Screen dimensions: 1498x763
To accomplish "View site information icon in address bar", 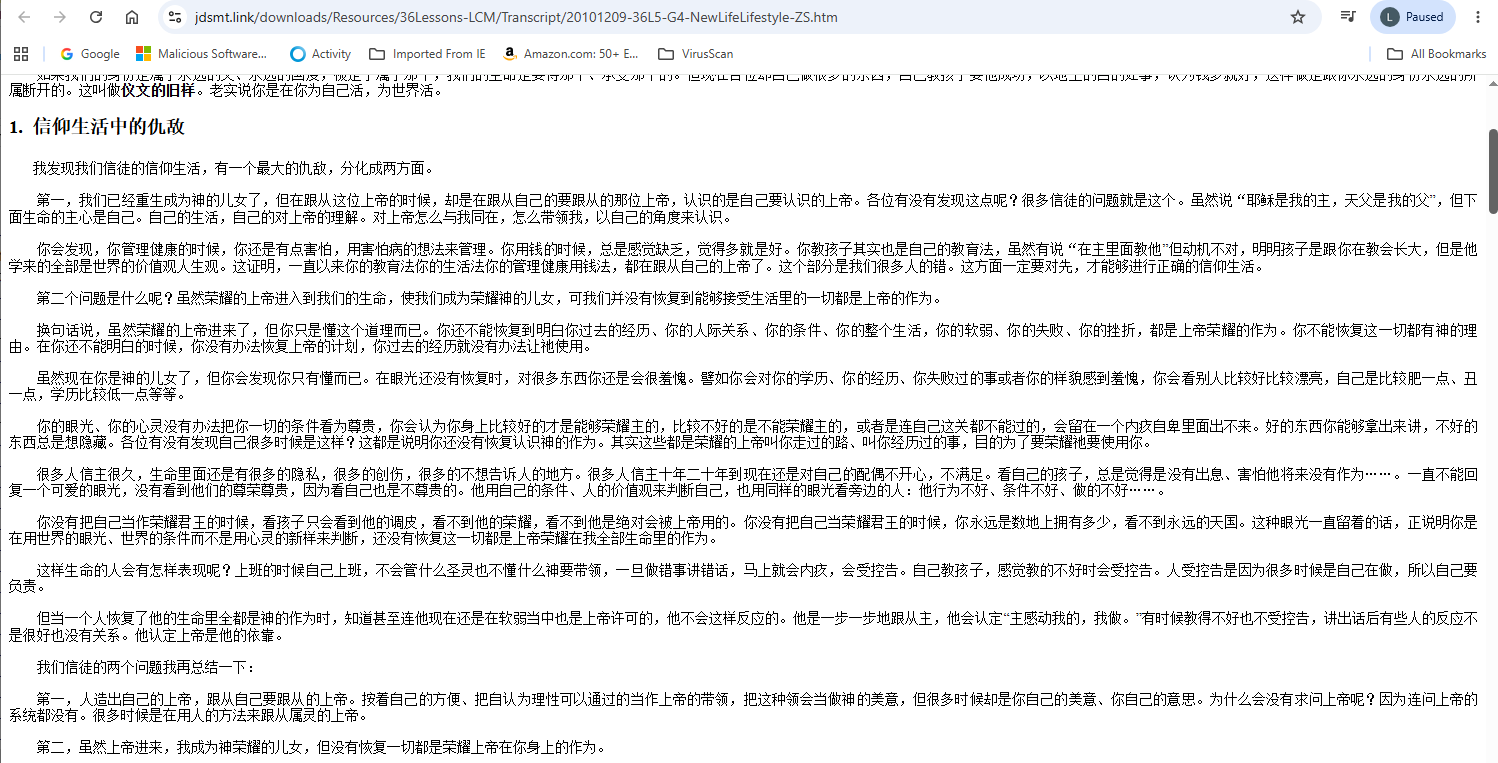I will pos(175,17).
